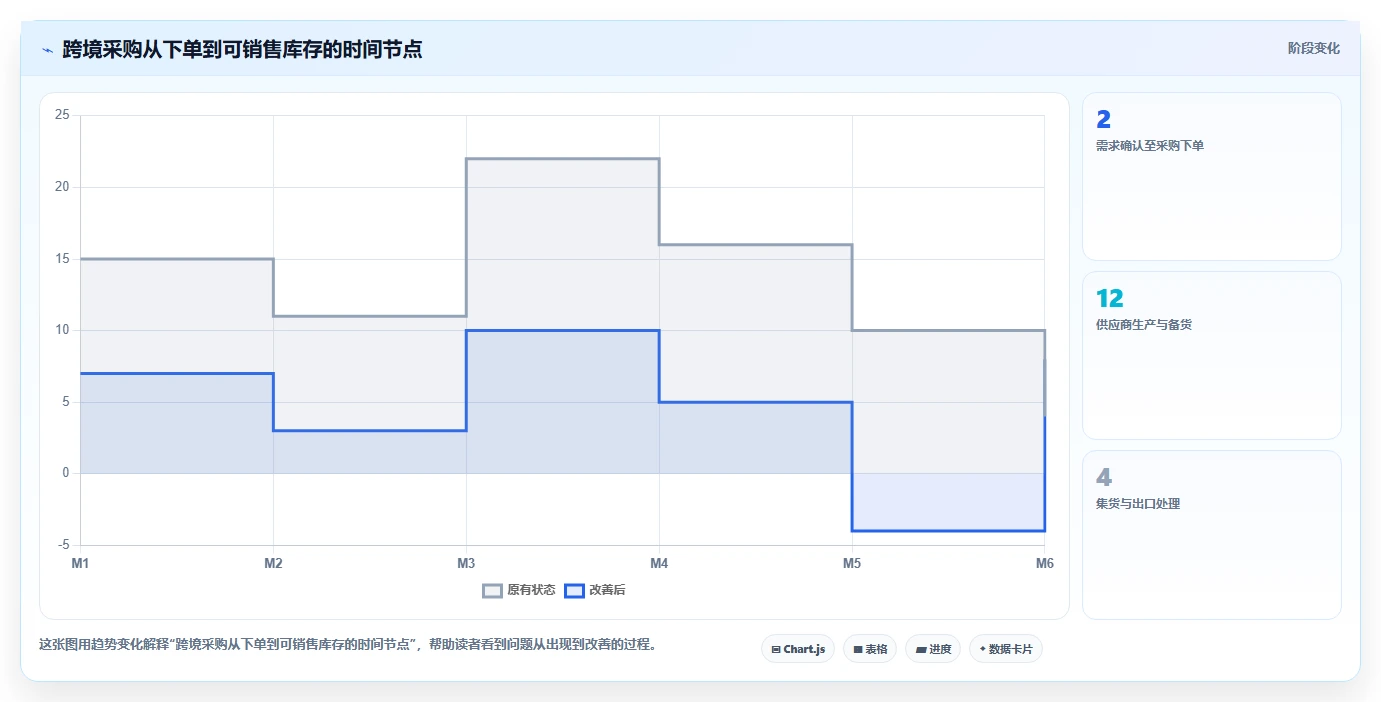
Task: Click the Chart.js tag
Action: point(798,649)
